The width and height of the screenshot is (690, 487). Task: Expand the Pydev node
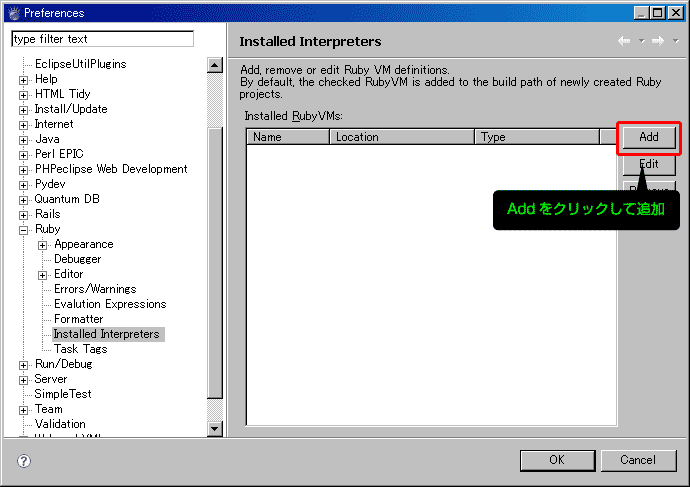(x=24, y=185)
